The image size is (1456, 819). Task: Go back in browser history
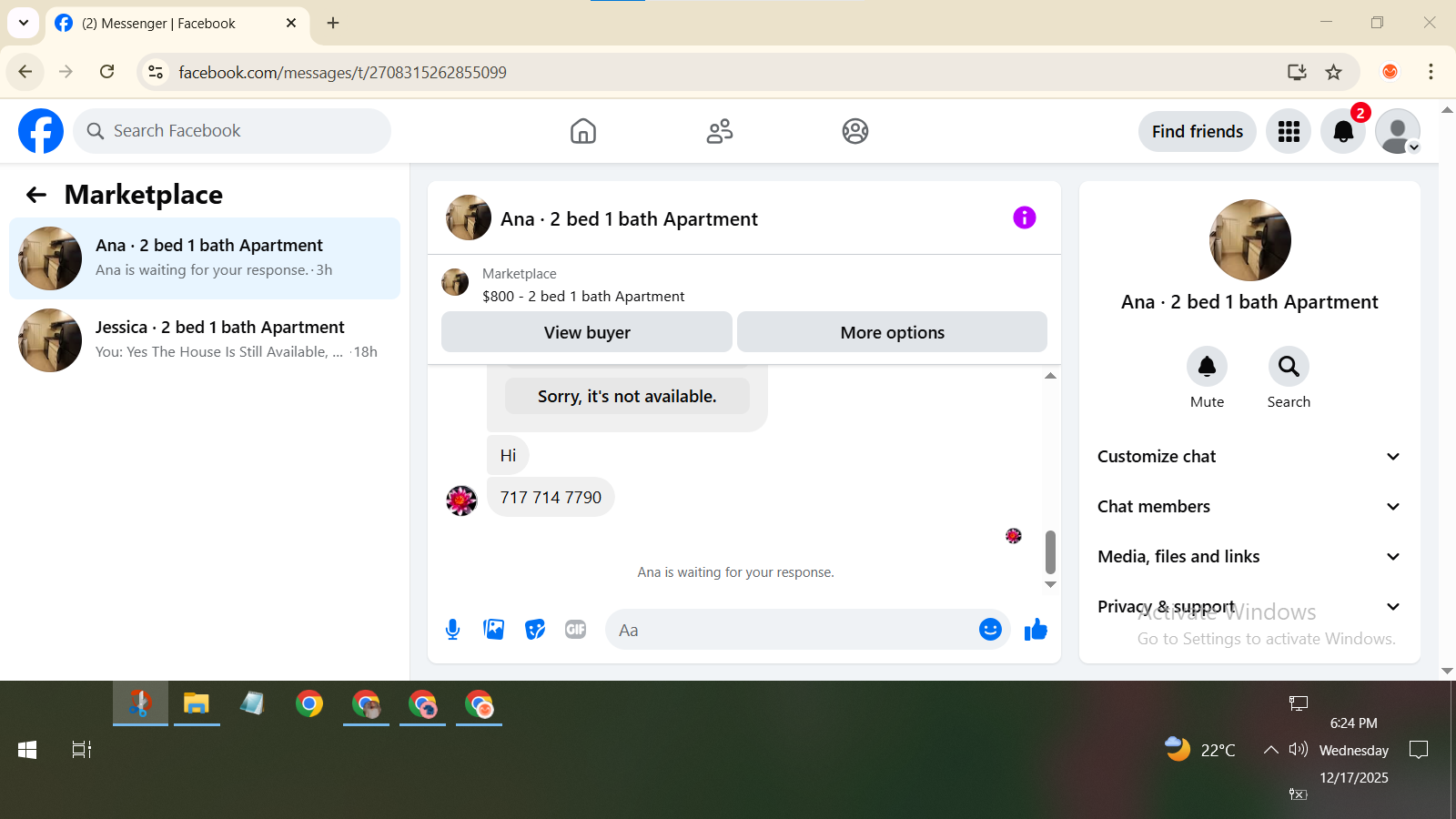[25, 72]
